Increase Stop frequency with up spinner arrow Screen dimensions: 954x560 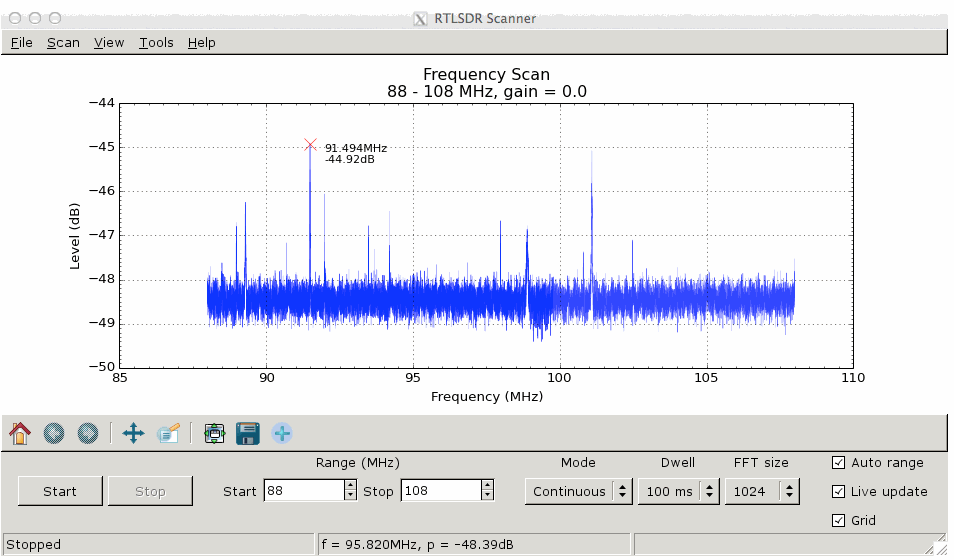pyautogui.click(x=487, y=485)
